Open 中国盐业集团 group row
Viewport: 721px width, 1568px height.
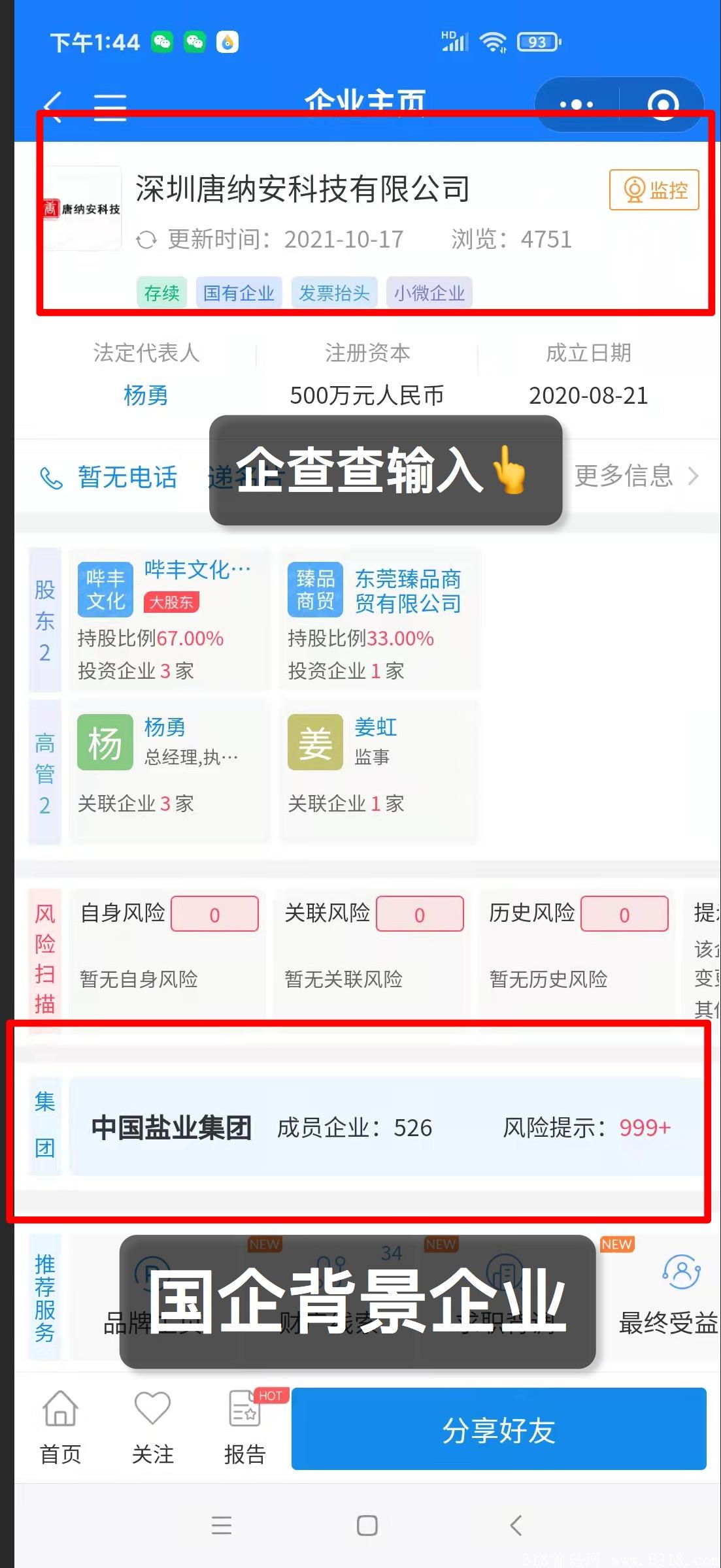(x=387, y=1128)
